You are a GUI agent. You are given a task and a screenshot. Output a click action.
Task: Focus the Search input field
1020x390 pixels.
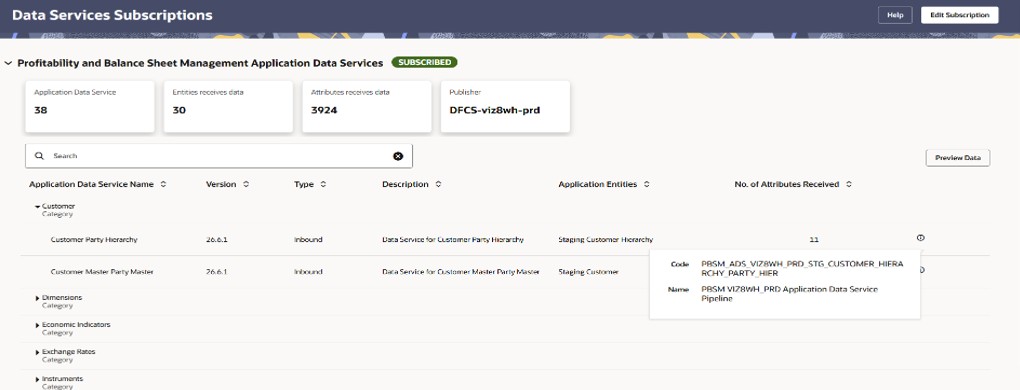coord(219,156)
